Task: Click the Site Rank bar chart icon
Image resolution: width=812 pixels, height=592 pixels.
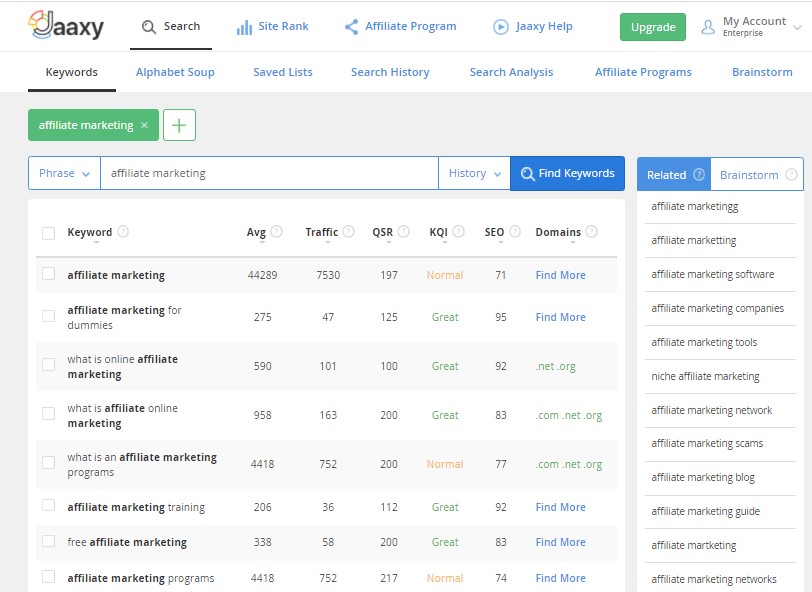Action: click(x=244, y=27)
